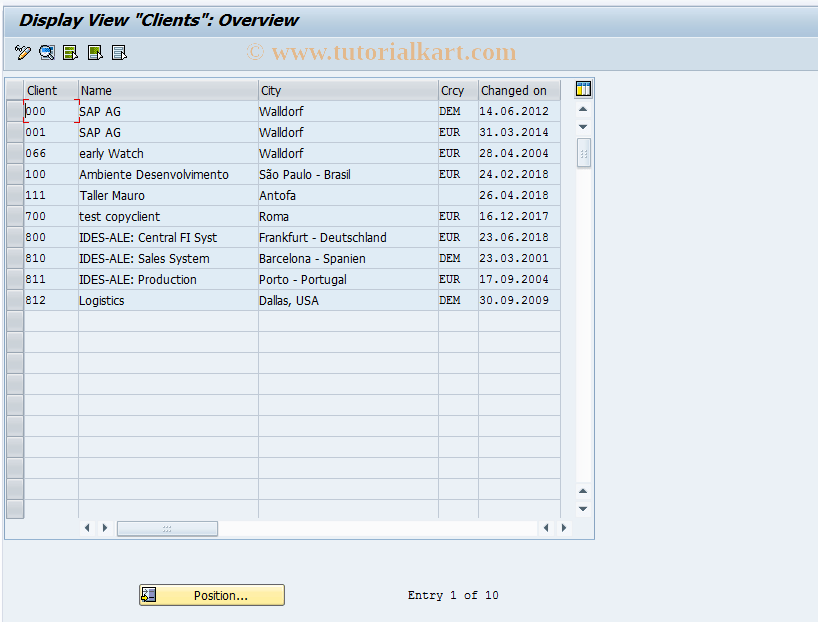This screenshot has width=818, height=622.
Task: Toggle the Display/Change mode icon
Action: click(22, 52)
